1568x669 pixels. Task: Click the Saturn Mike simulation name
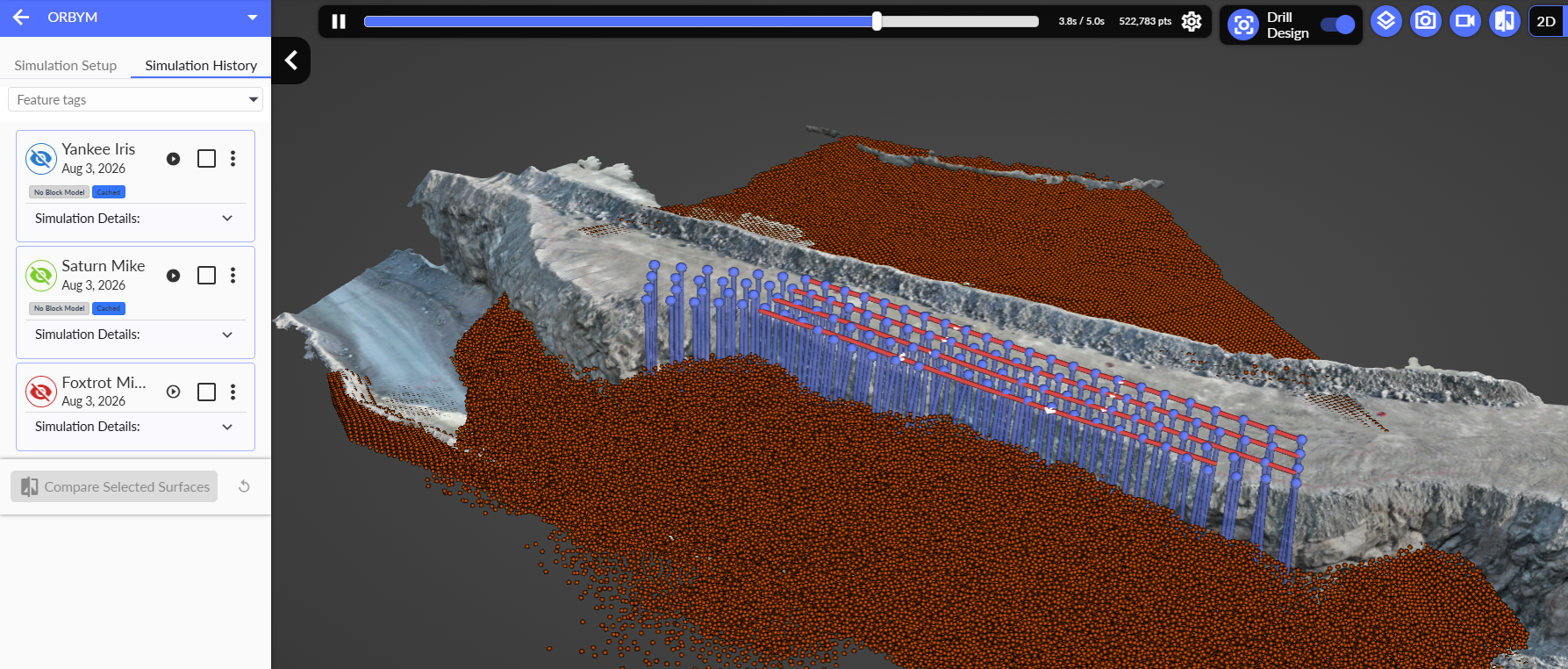tap(103, 266)
